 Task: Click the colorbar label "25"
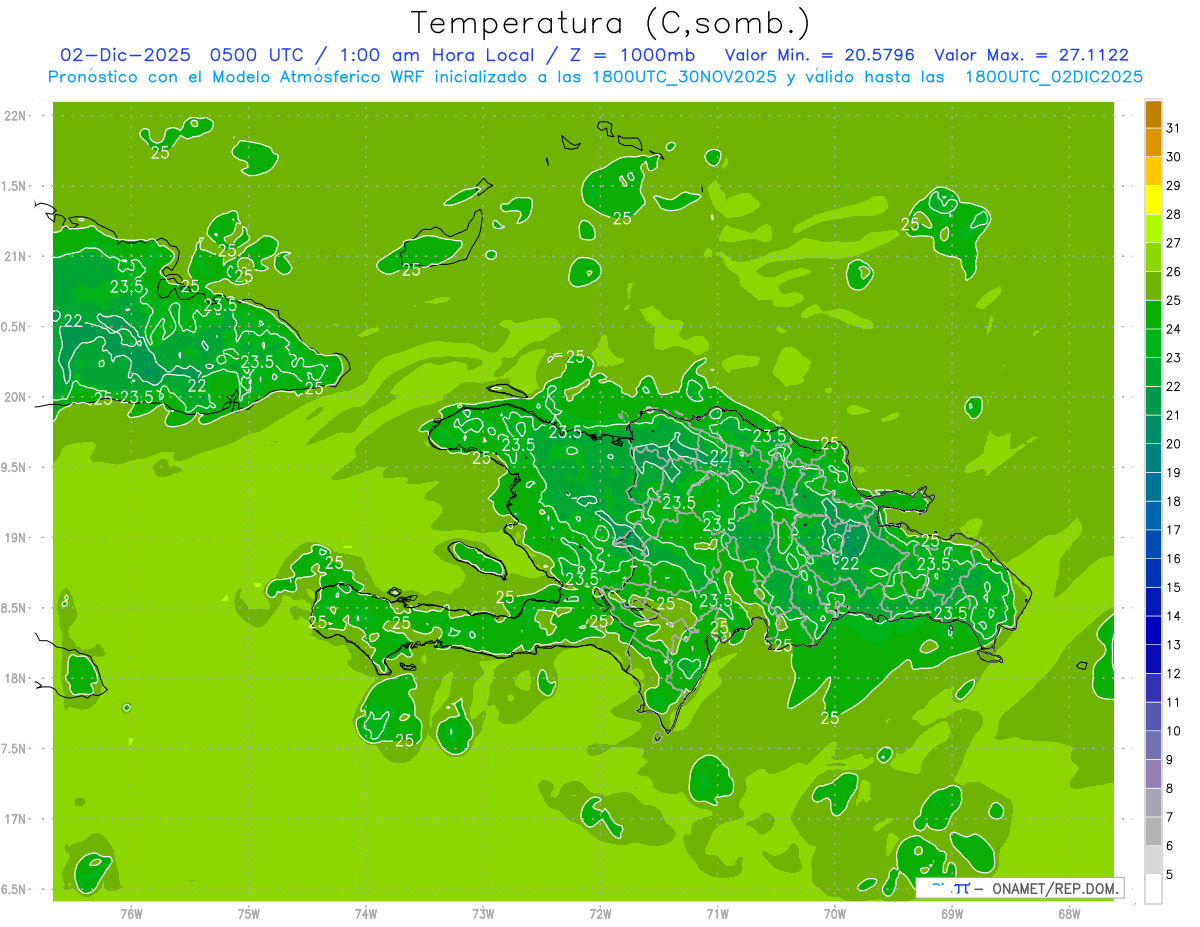click(x=1173, y=300)
